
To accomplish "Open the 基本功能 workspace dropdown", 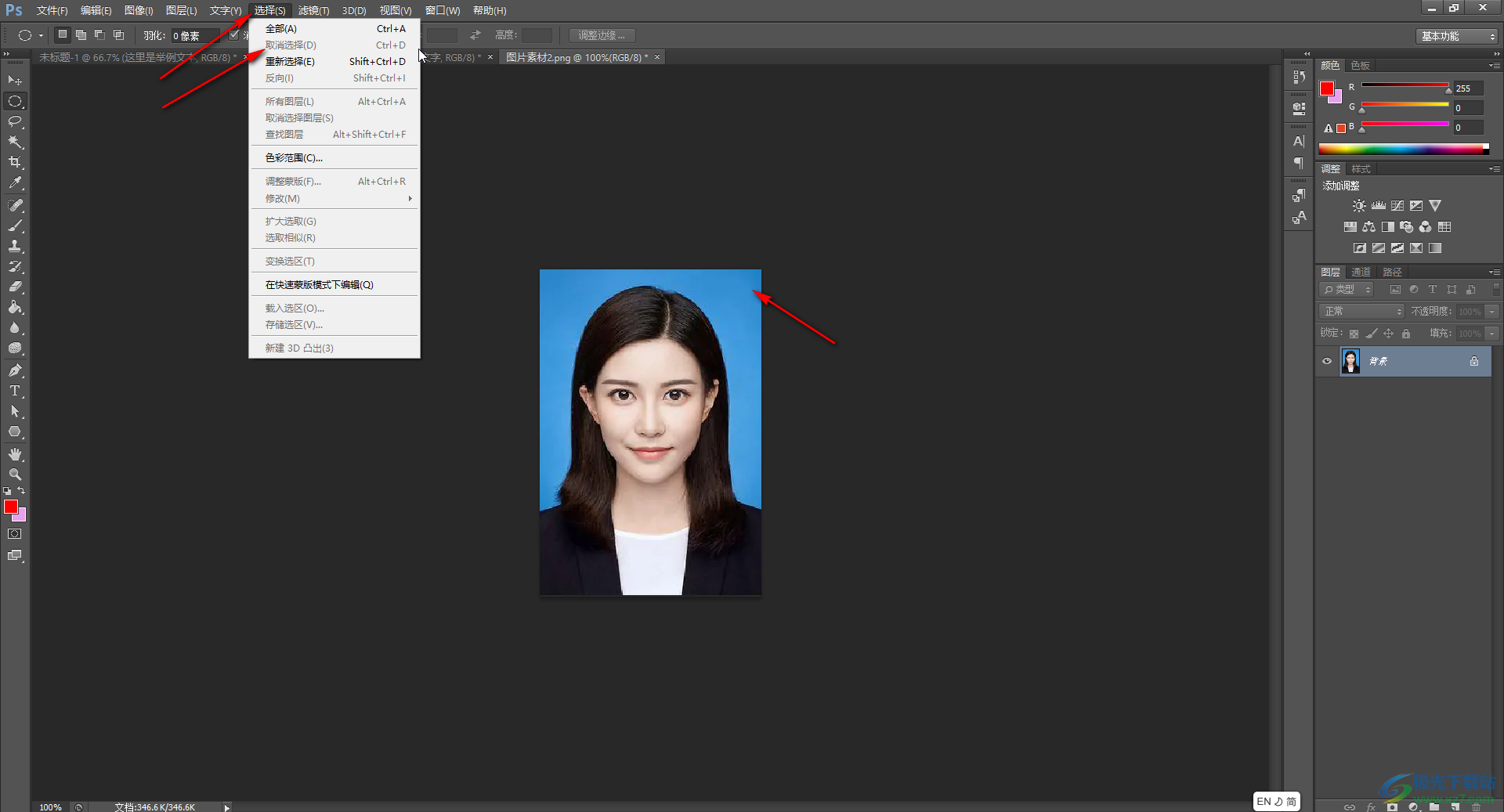I will pos(1458,36).
